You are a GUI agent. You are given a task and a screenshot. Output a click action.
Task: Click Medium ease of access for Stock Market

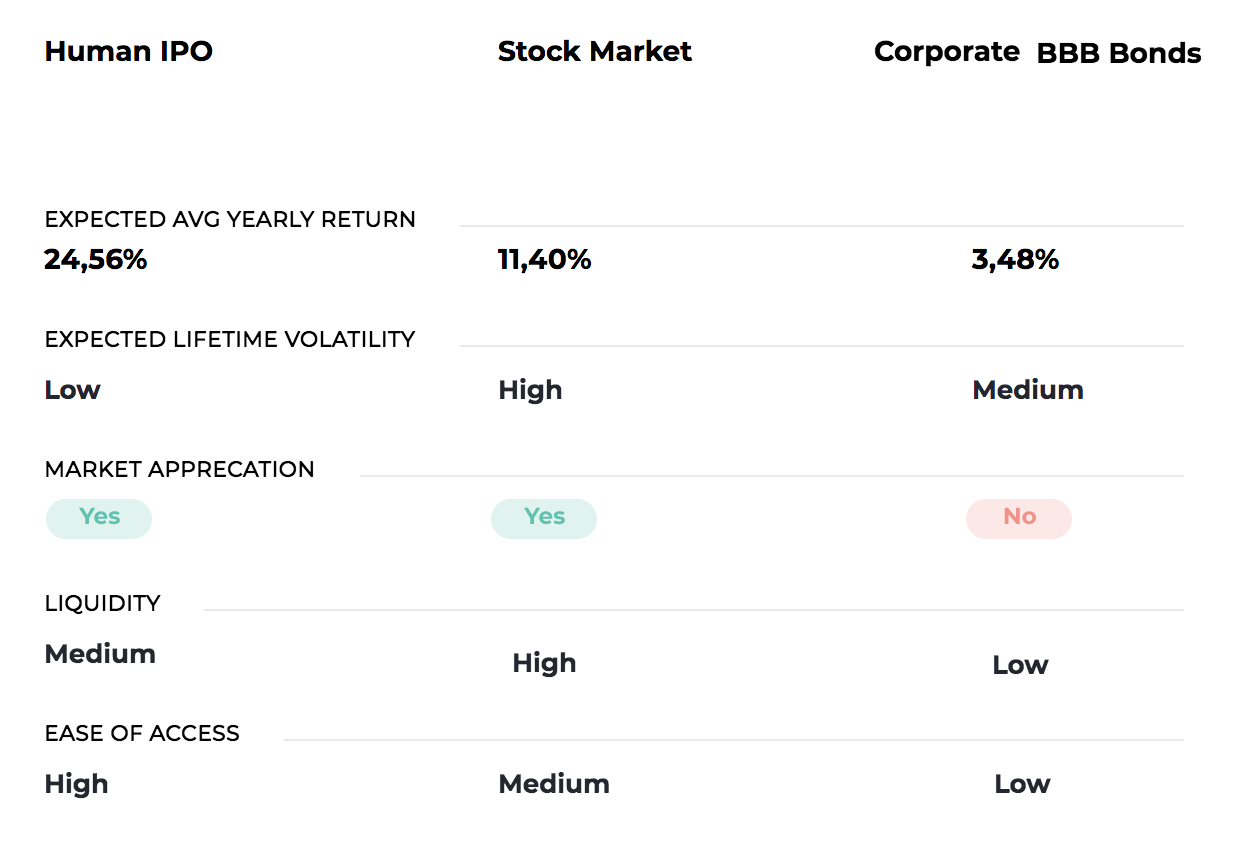[554, 784]
